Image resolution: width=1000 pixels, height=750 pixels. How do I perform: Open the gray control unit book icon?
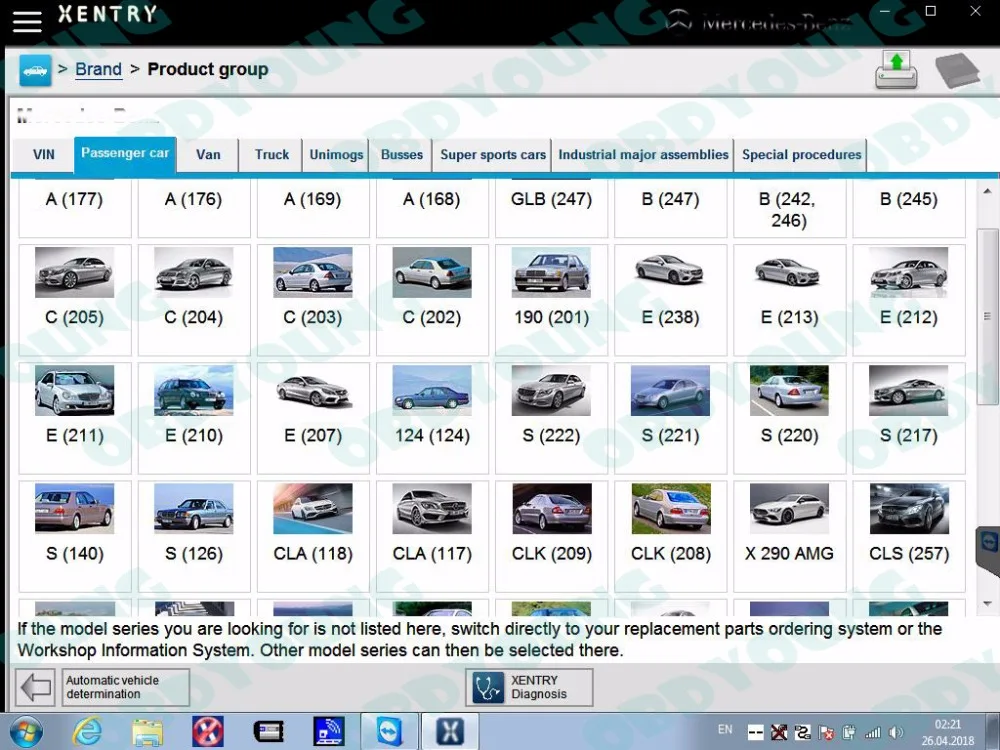(x=957, y=70)
